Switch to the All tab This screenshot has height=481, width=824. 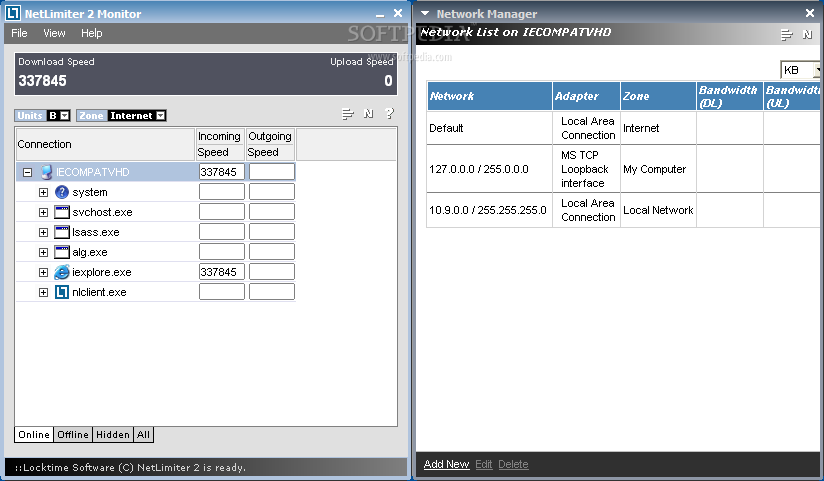click(143, 435)
